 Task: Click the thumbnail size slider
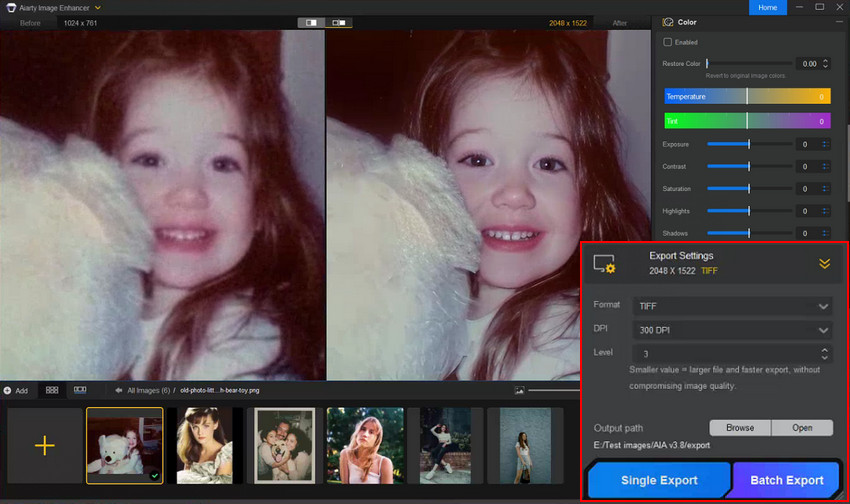coord(554,390)
